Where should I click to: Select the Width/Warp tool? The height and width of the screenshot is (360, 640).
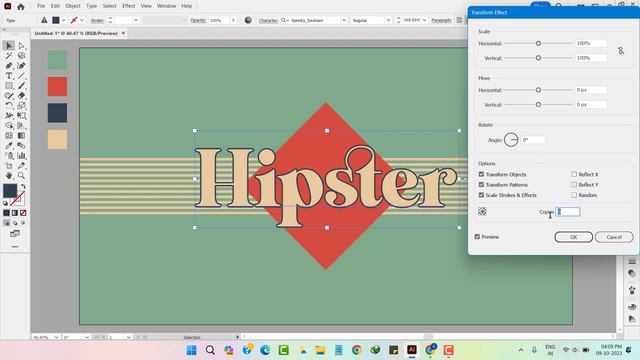click(x=9, y=116)
